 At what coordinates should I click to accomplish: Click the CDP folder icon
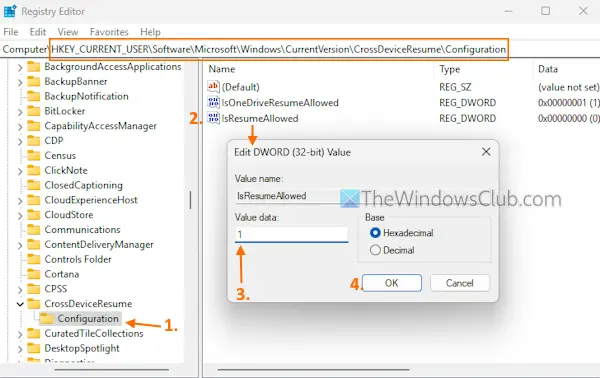[34, 141]
